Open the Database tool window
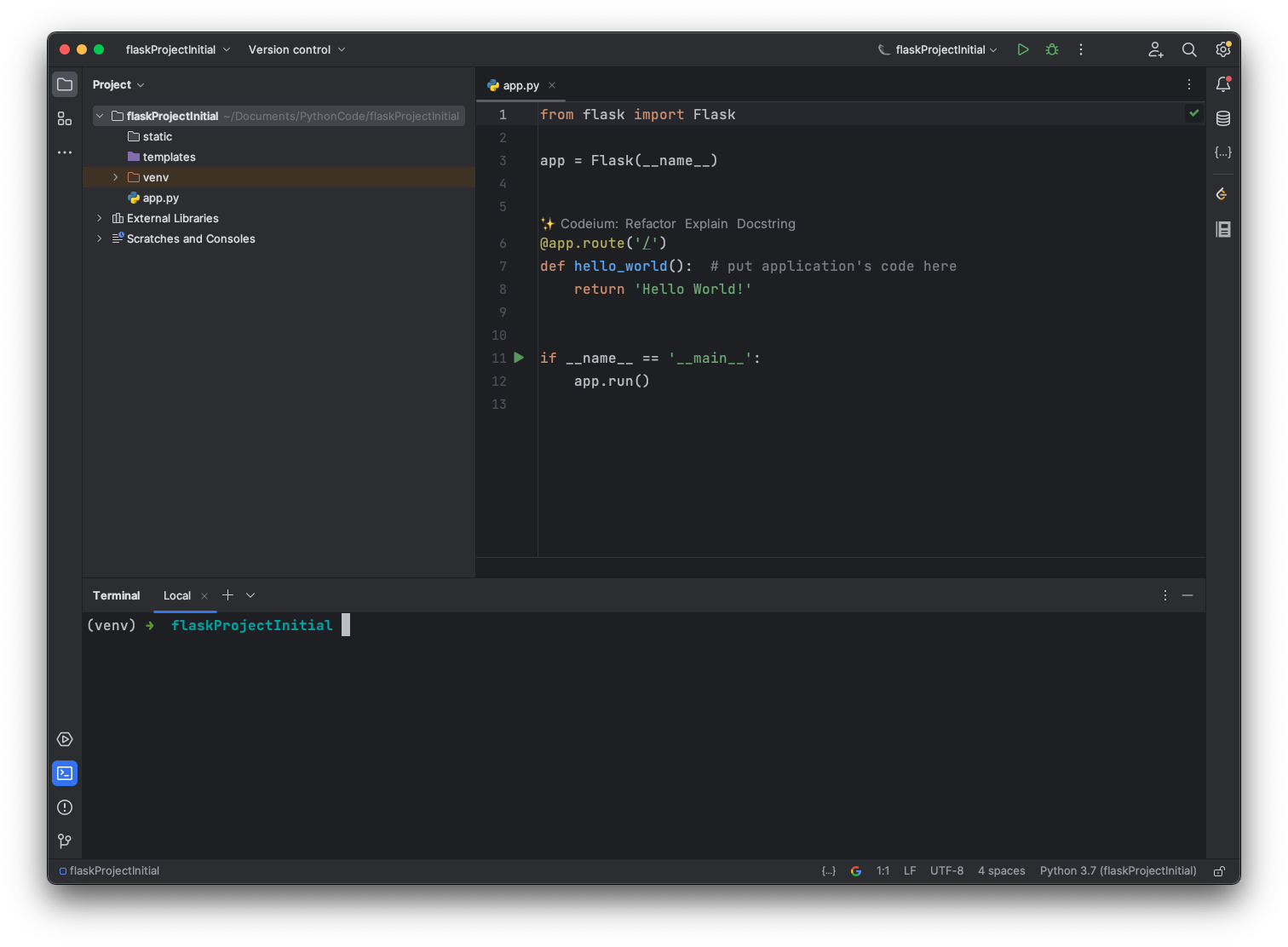Image resolution: width=1288 pixels, height=947 pixels. (1223, 118)
